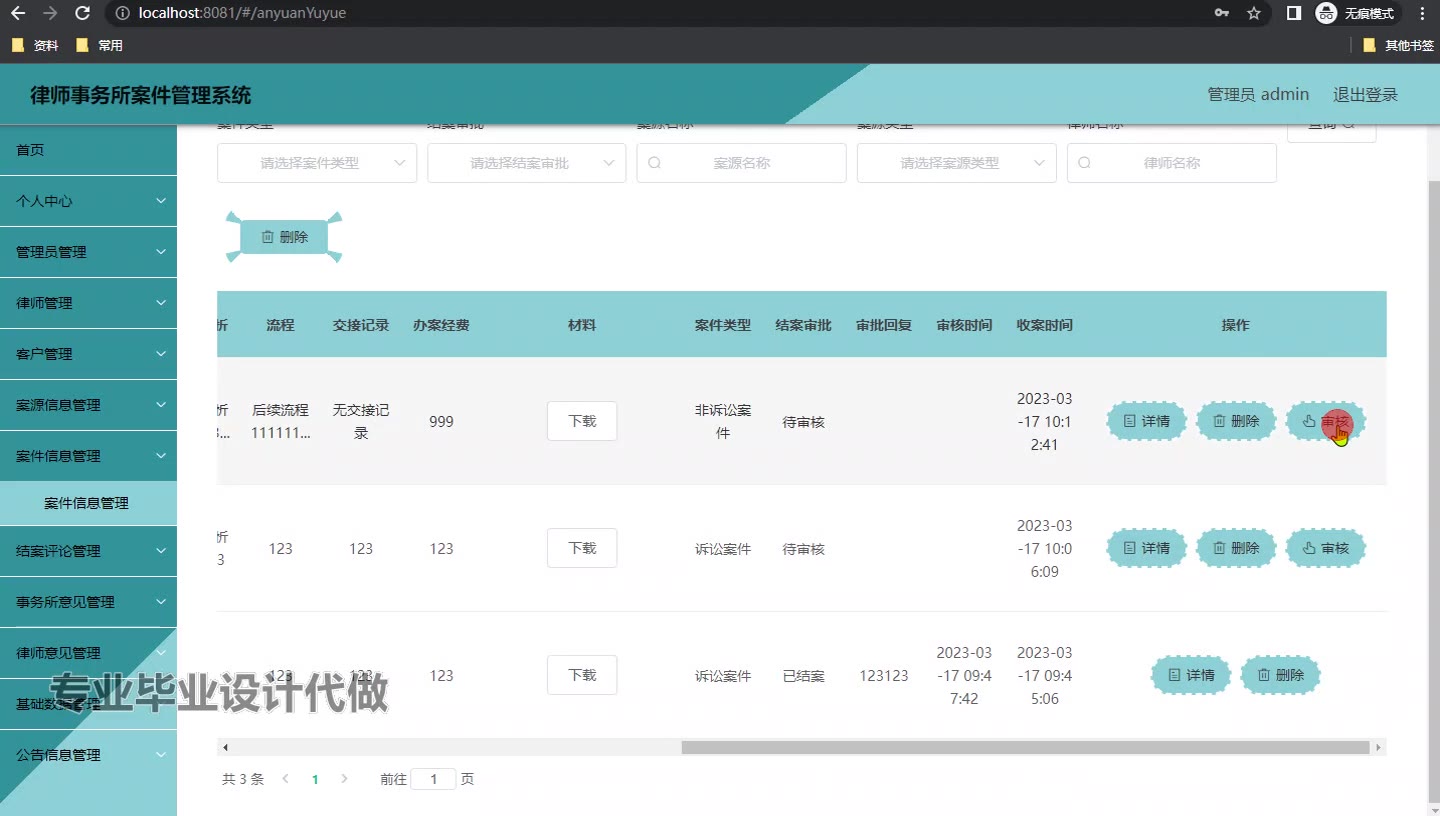The height and width of the screenshot is (816, 1440).
Task: Click the 案源名称 search input
Action: coord(742,163)
